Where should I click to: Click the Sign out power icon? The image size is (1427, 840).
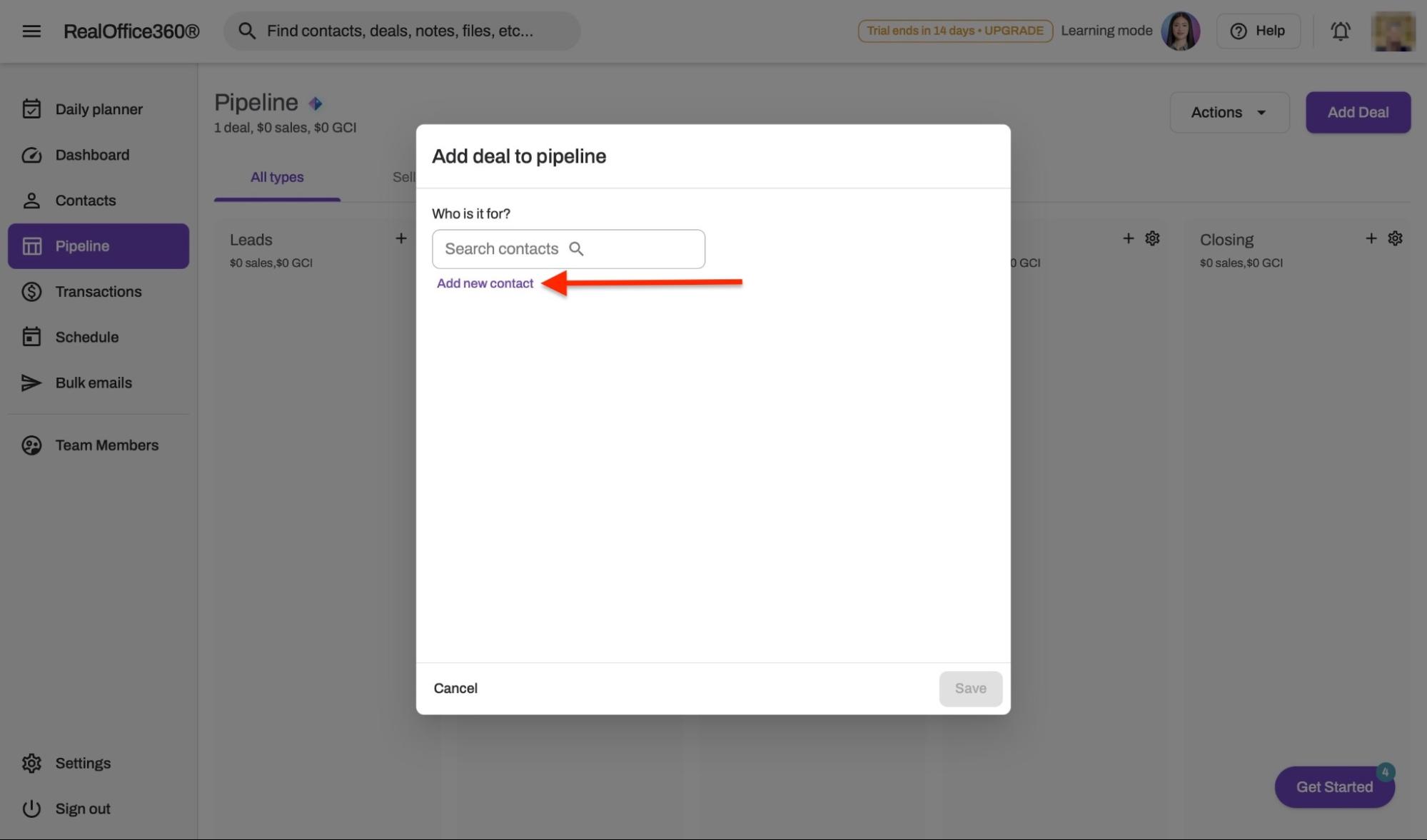coord(31,809)
